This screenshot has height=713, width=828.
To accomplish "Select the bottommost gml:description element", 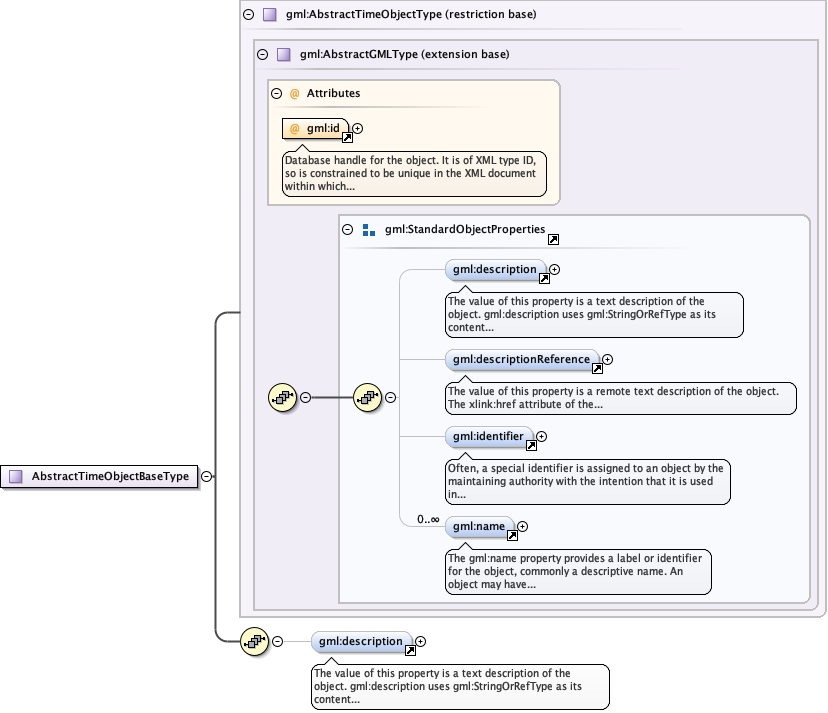I will (360, 641).
